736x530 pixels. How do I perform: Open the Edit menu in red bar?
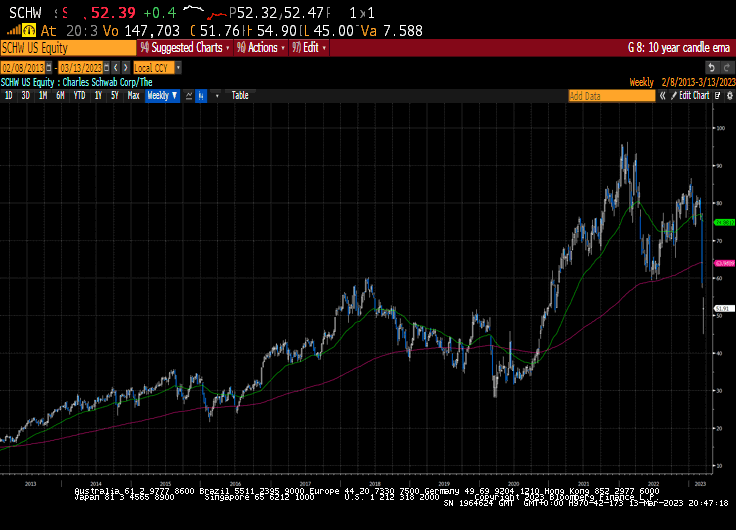(309, 48)
